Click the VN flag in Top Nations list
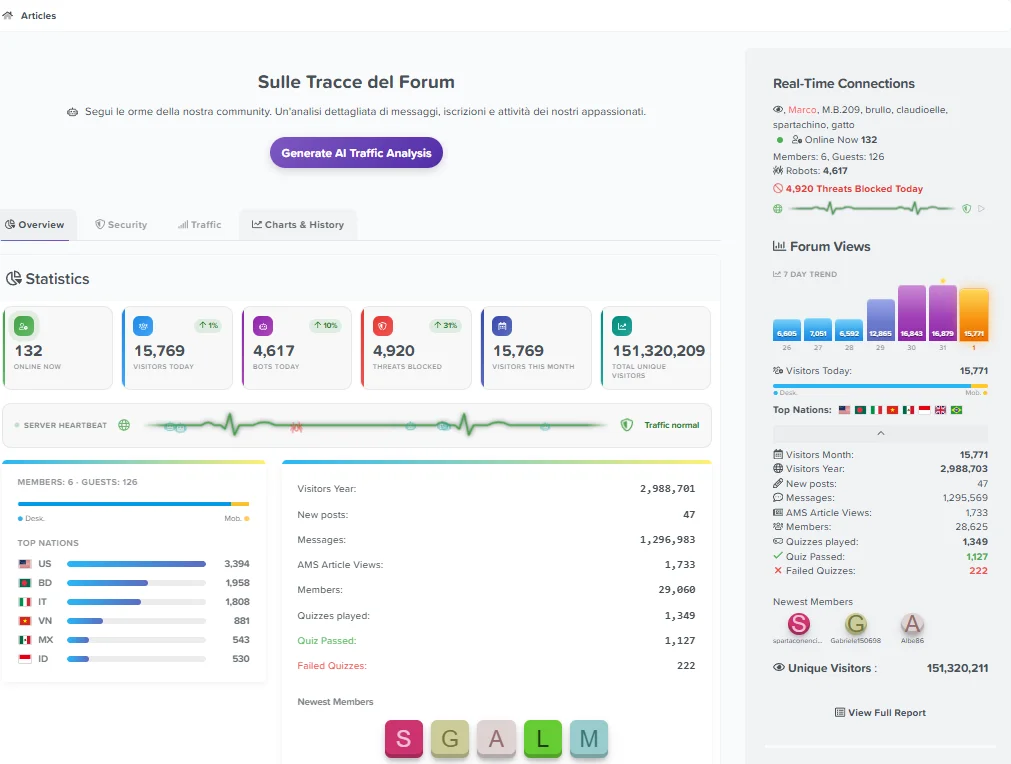1011x764 pixels. (x=25, y=621)
